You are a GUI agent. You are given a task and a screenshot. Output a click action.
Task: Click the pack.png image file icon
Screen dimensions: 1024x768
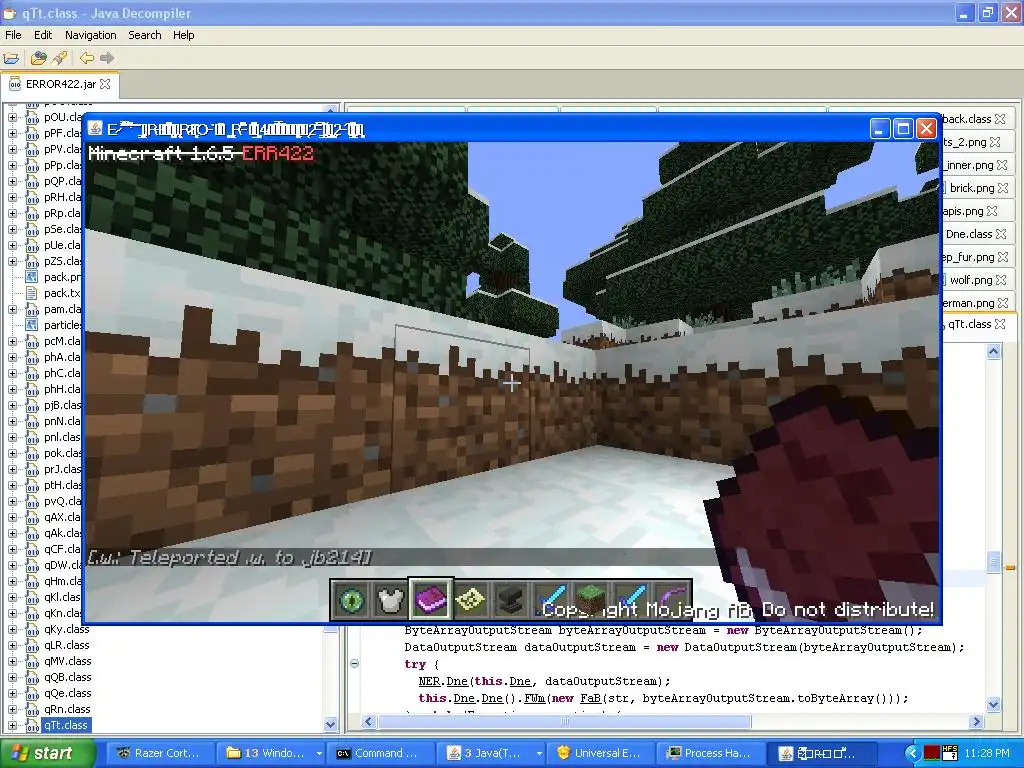pos(31,277)
